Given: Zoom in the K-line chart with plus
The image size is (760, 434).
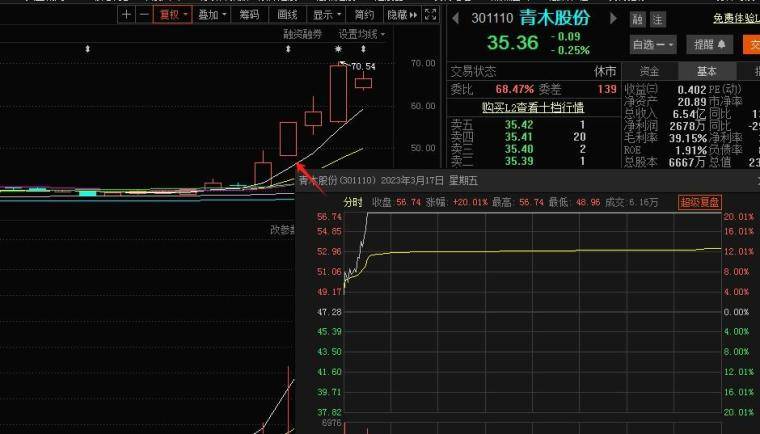Looking at the screenshot, I should pos(127,15).
